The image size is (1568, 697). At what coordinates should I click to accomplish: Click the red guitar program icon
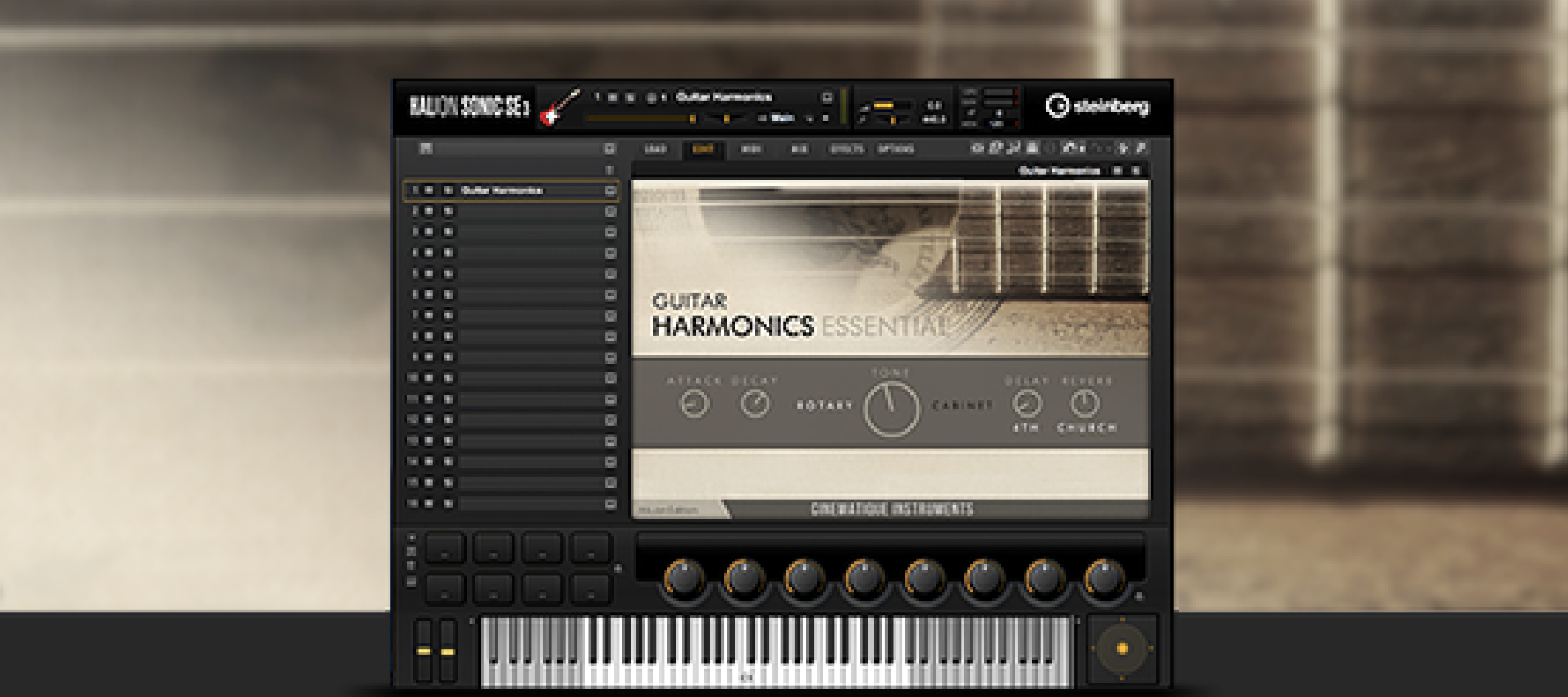pos(559,108)
